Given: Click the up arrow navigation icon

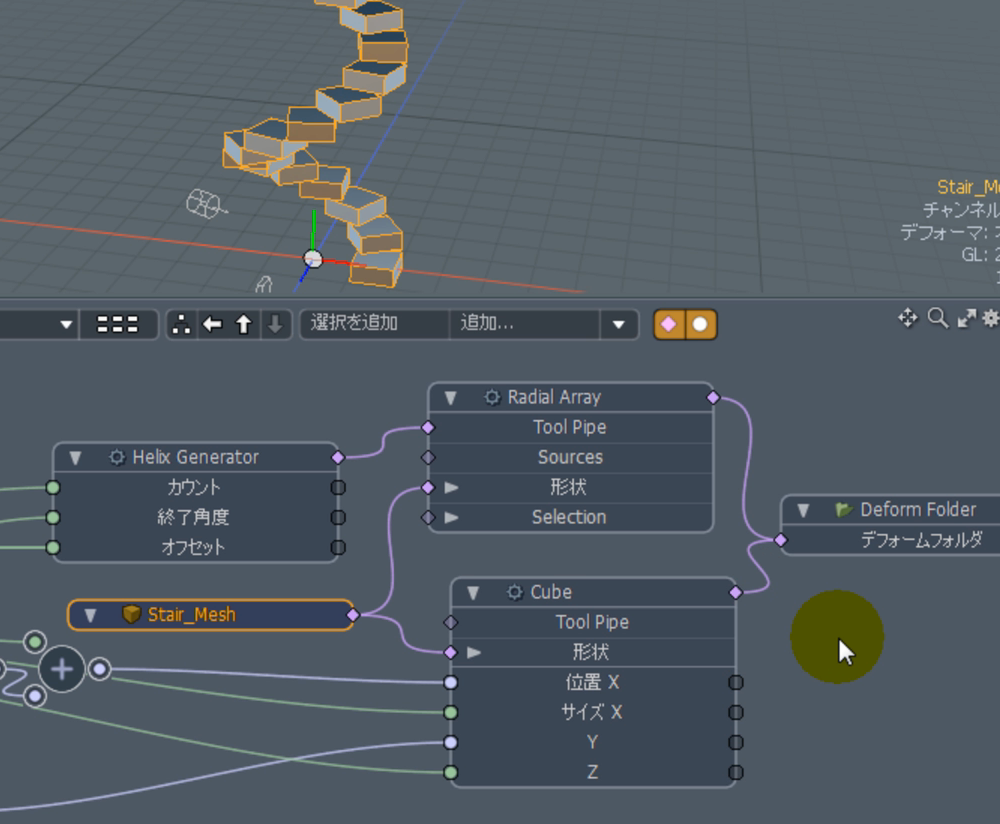Looking at the screenshot, I should 243,325.
